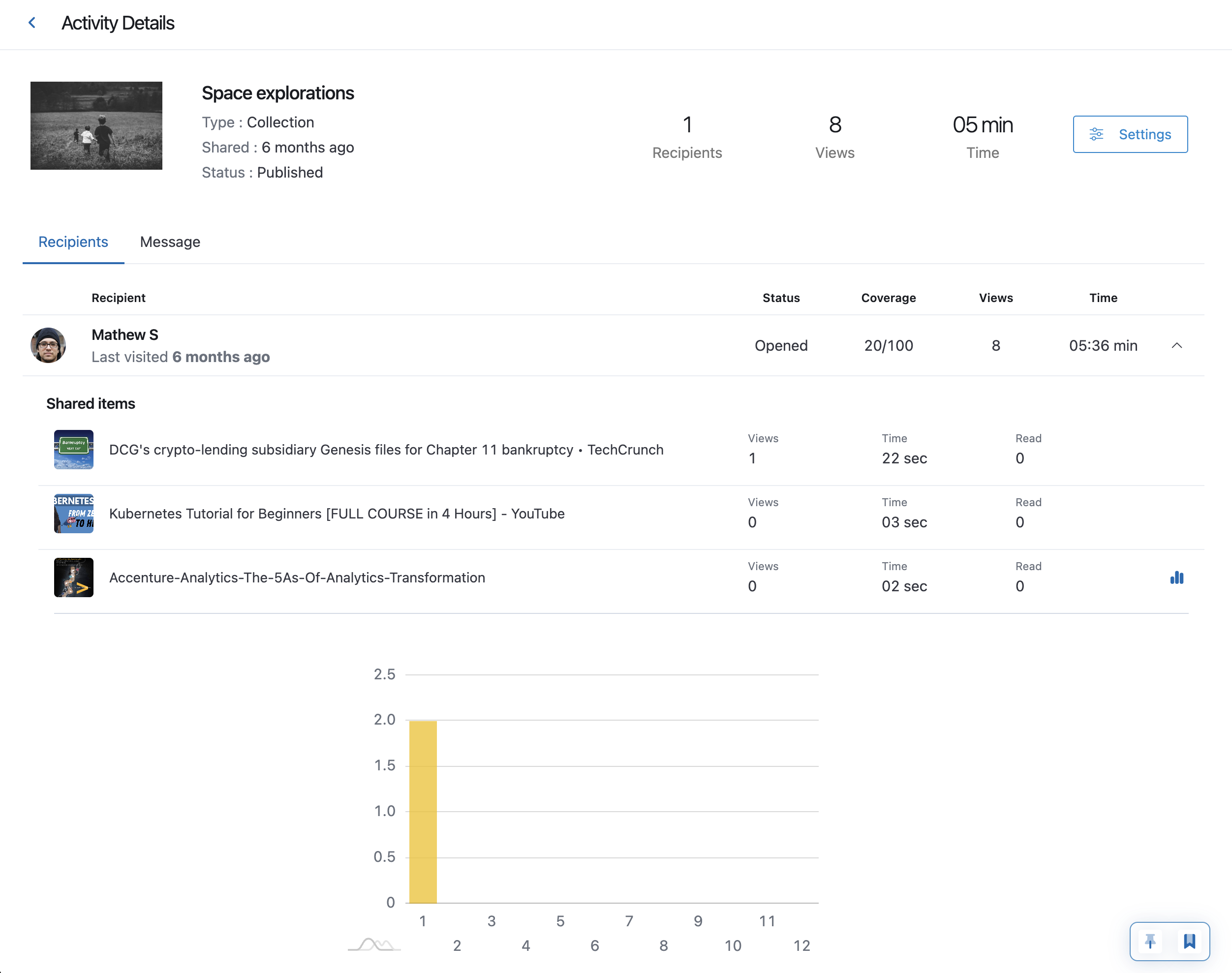This screenshot has height=973, width=1232.
Task: Click the yellow bar for page 1
Action: (423, 812)
